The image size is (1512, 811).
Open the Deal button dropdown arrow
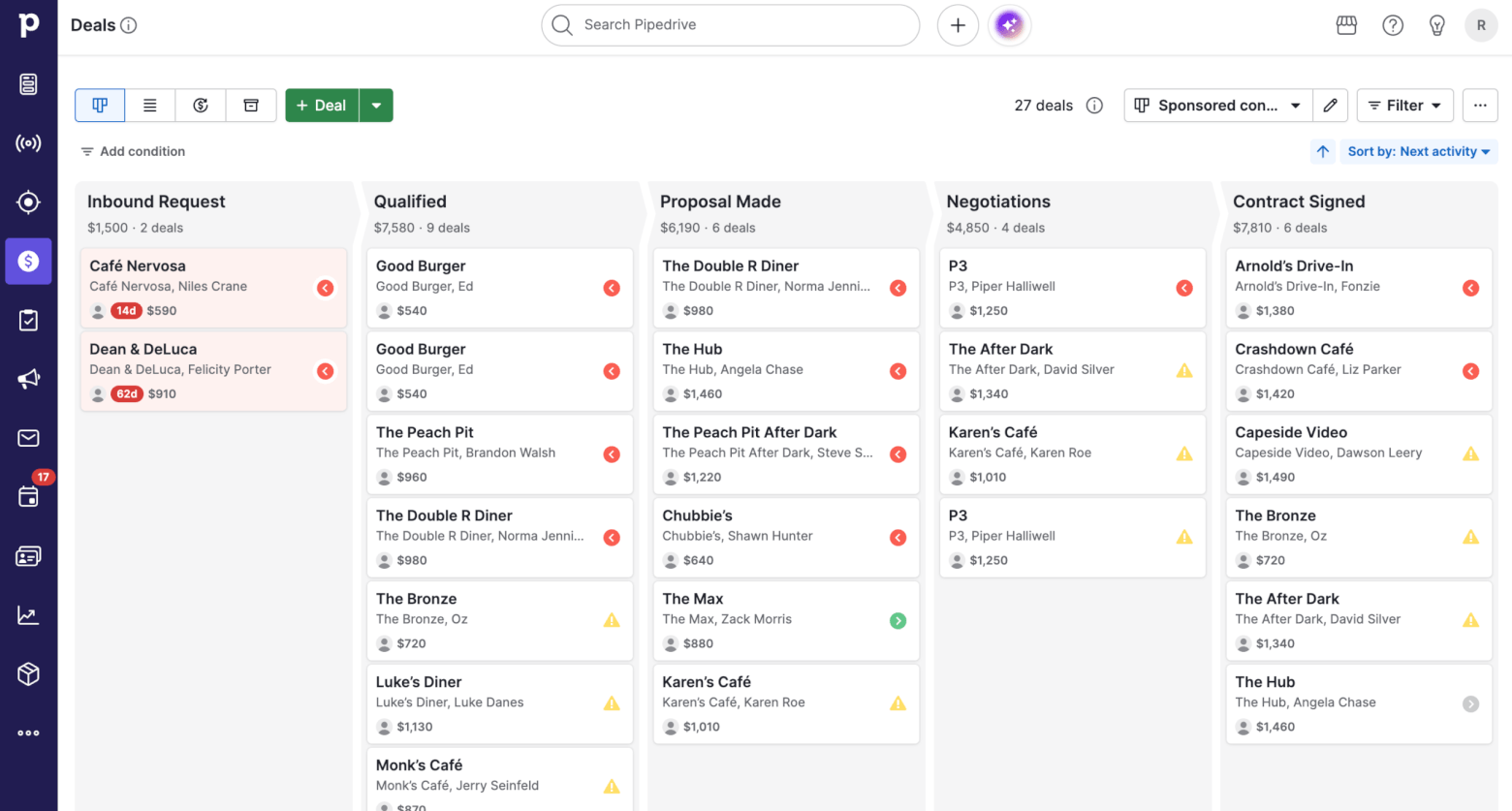tap(376, 106)
